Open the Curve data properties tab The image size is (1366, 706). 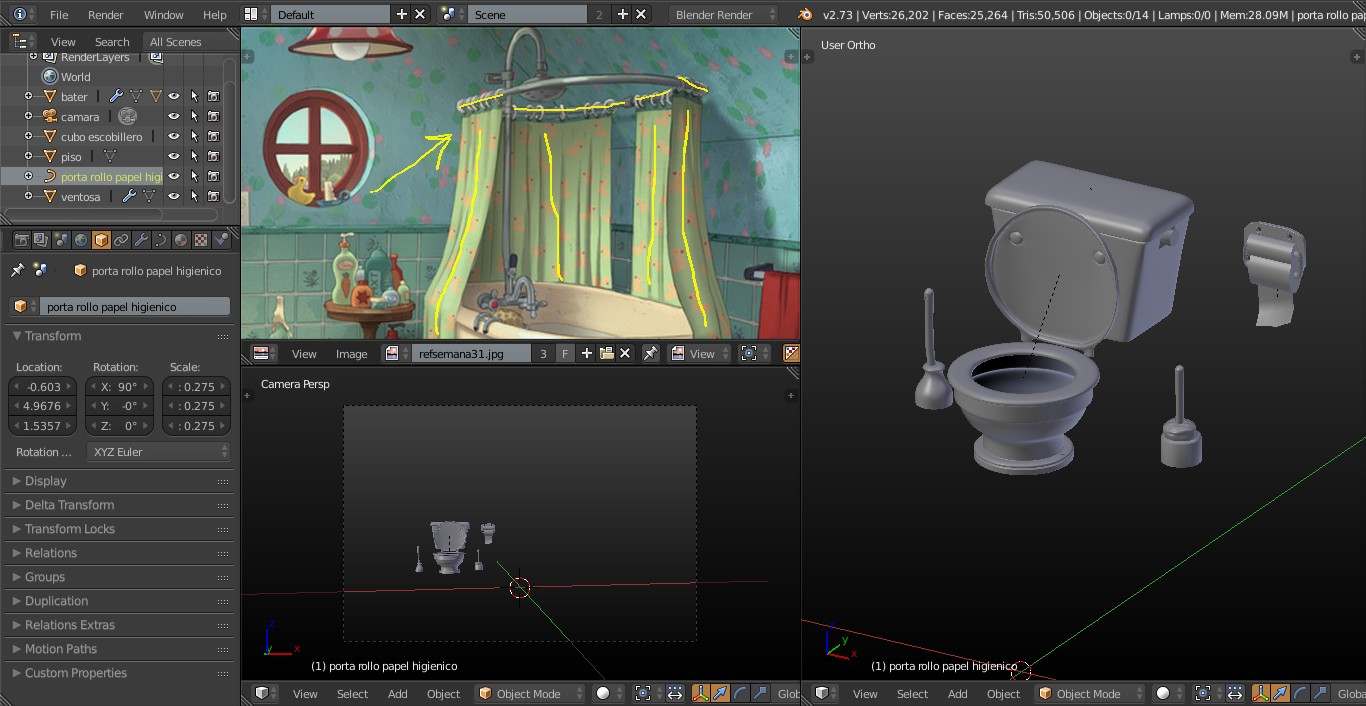coord(161,240)
